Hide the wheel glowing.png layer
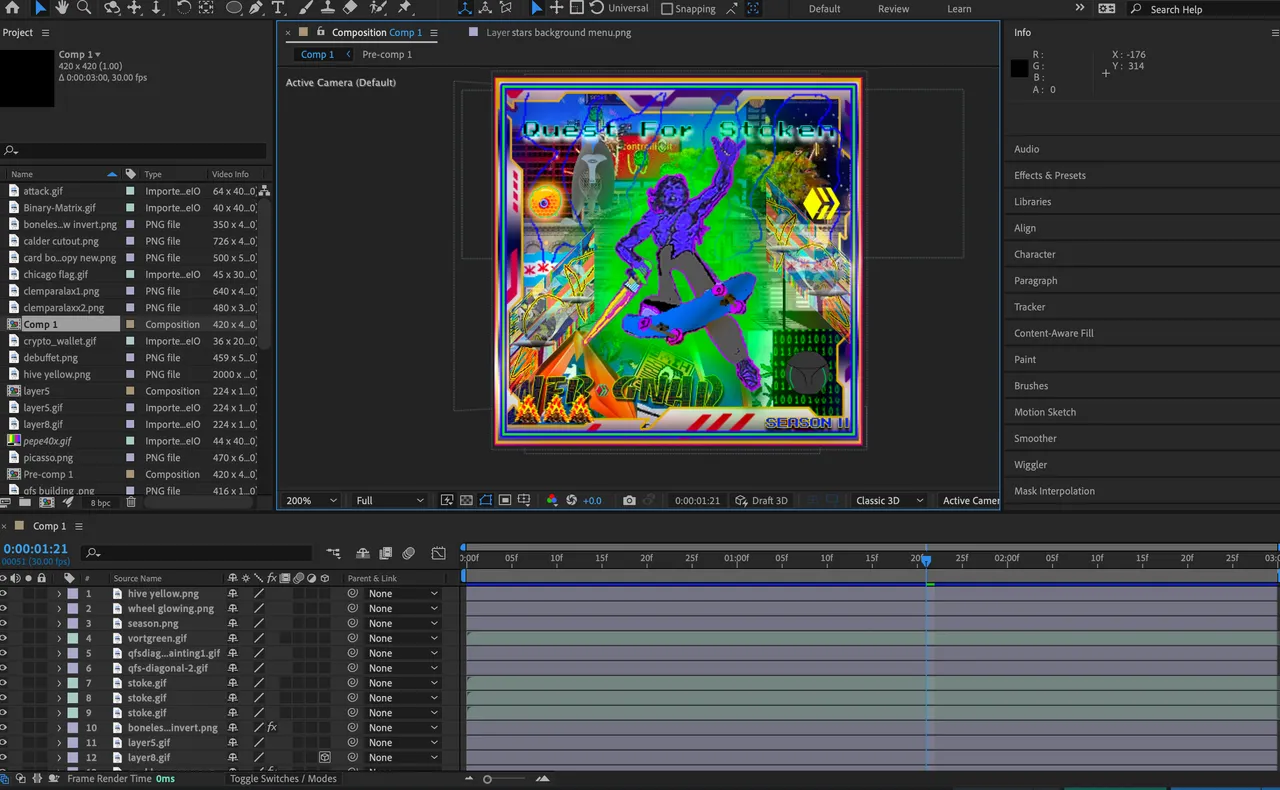Viewport: 1280px width, 790px height. click(3, 608)
